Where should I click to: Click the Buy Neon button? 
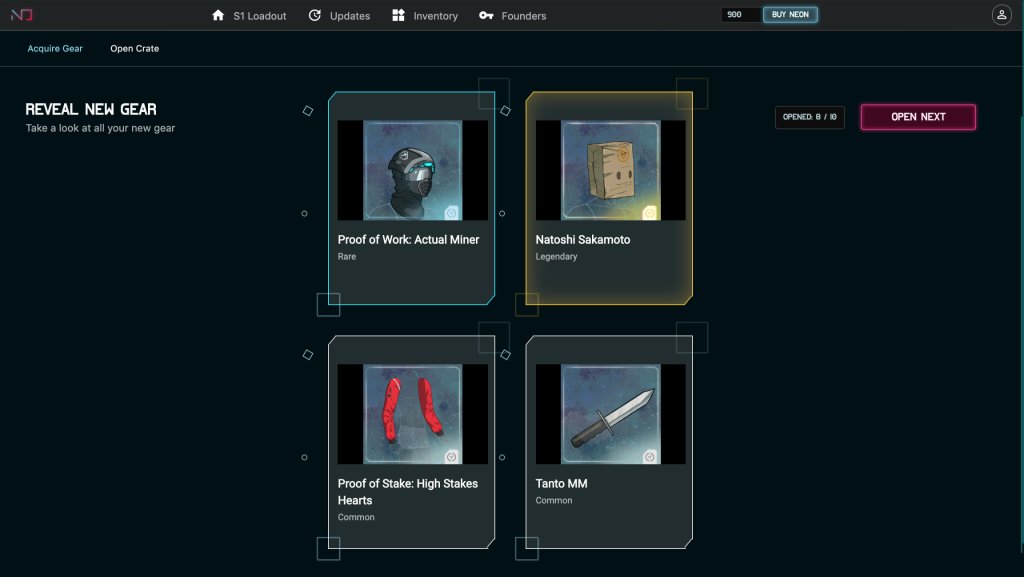click(790, 15)
